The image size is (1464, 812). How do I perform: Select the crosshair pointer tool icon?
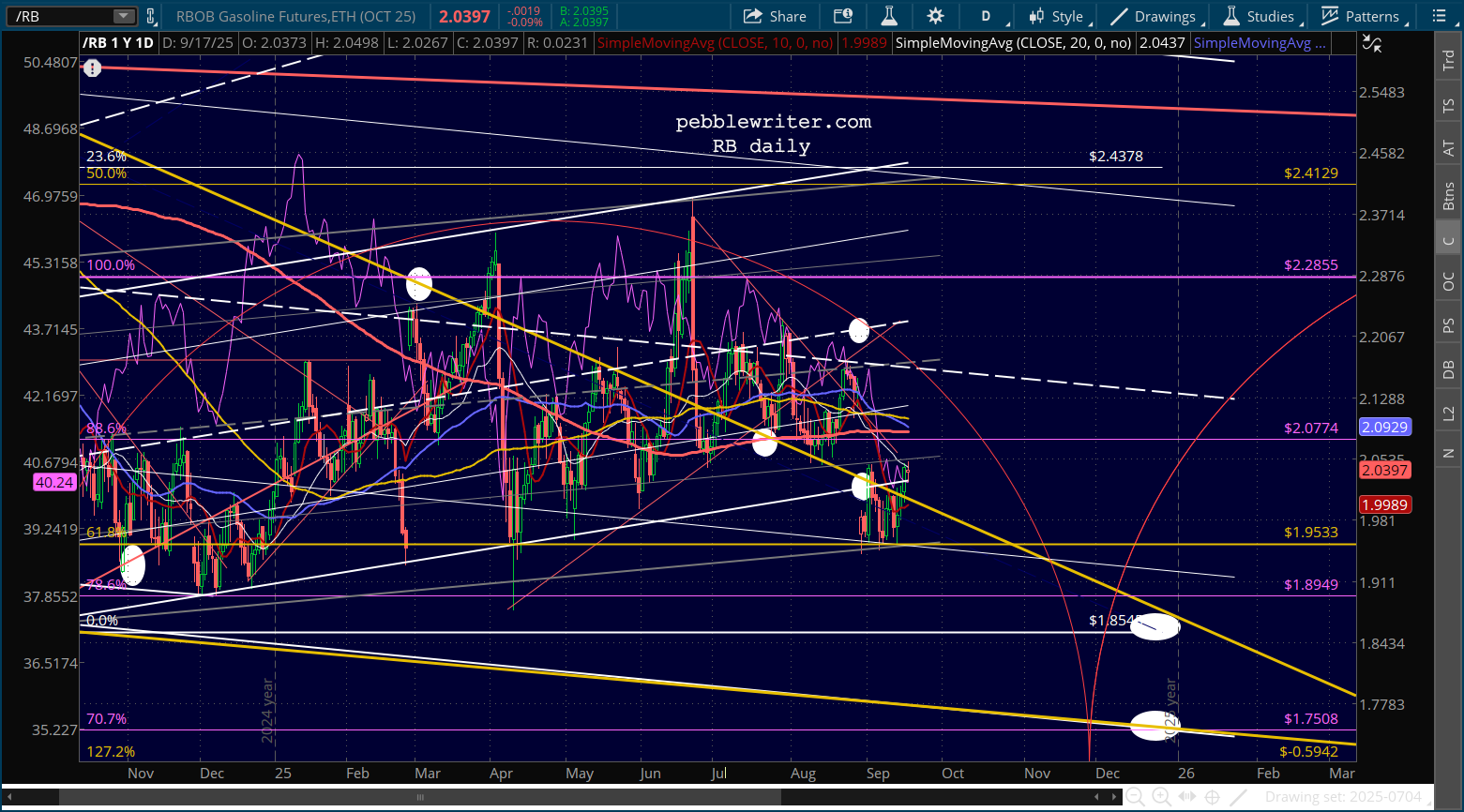point(1212,797)
